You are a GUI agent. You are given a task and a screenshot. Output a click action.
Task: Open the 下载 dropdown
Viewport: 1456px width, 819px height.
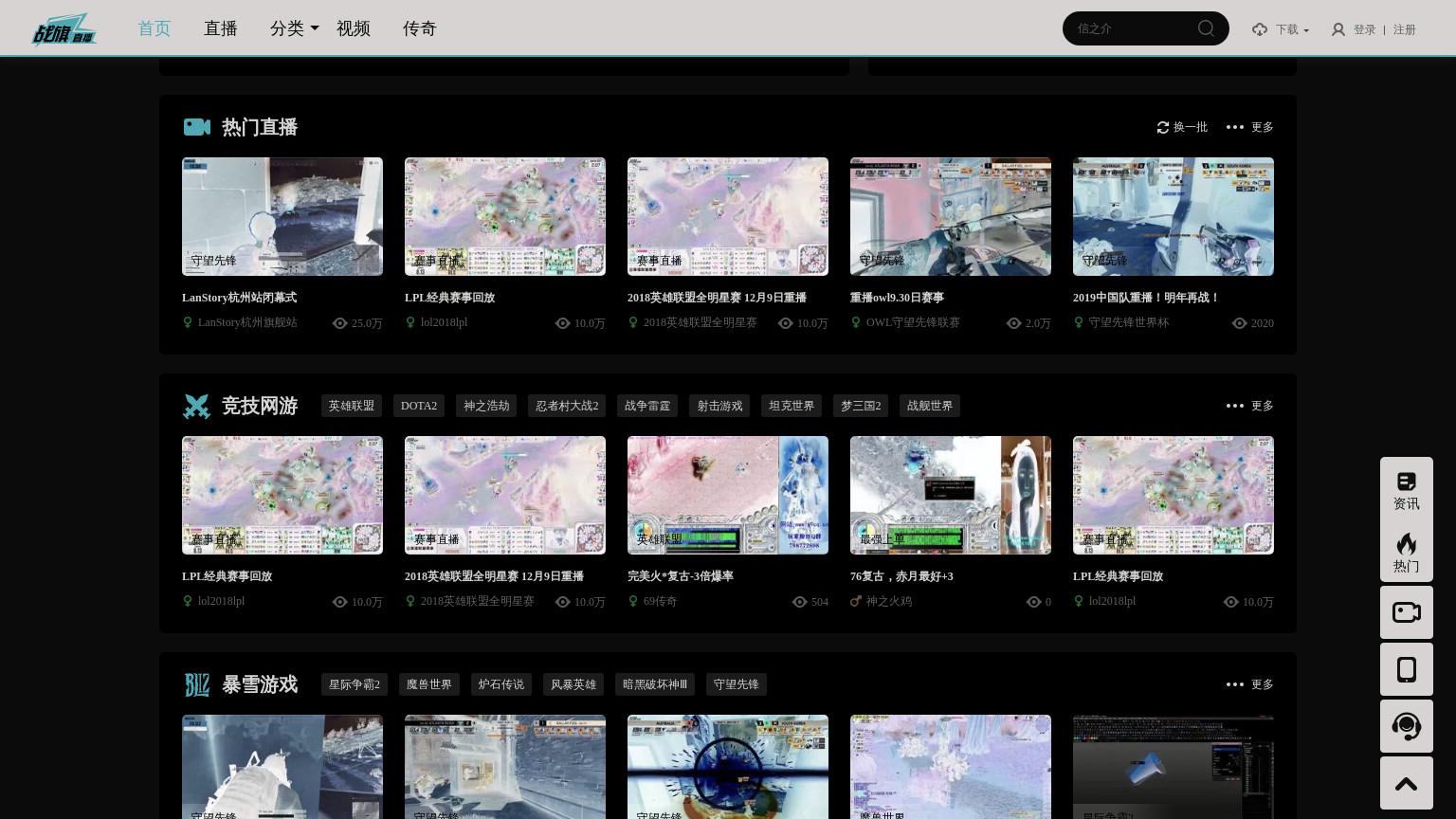[x=1292, y=29]
